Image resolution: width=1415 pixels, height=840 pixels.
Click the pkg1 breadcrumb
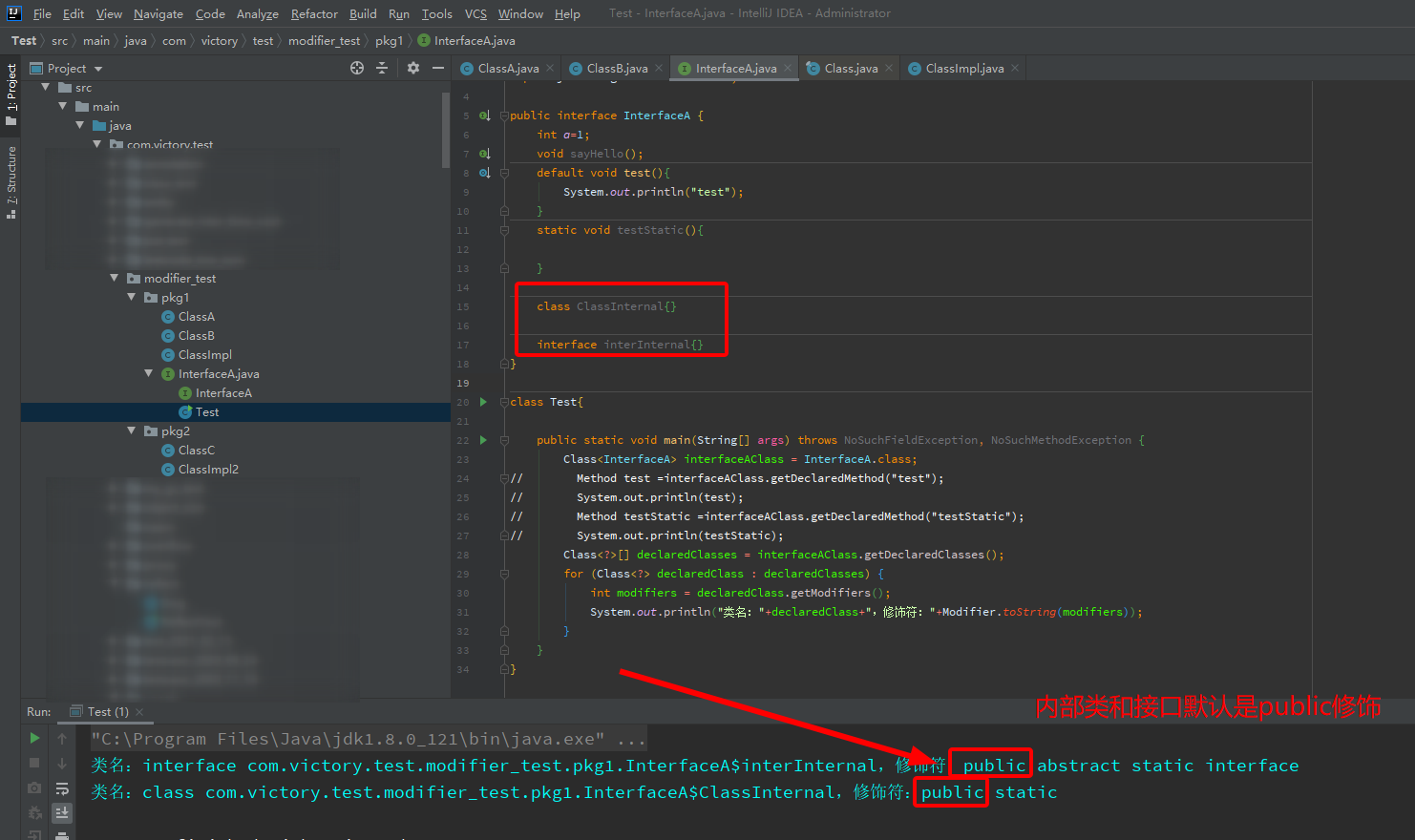pos(389,41)
